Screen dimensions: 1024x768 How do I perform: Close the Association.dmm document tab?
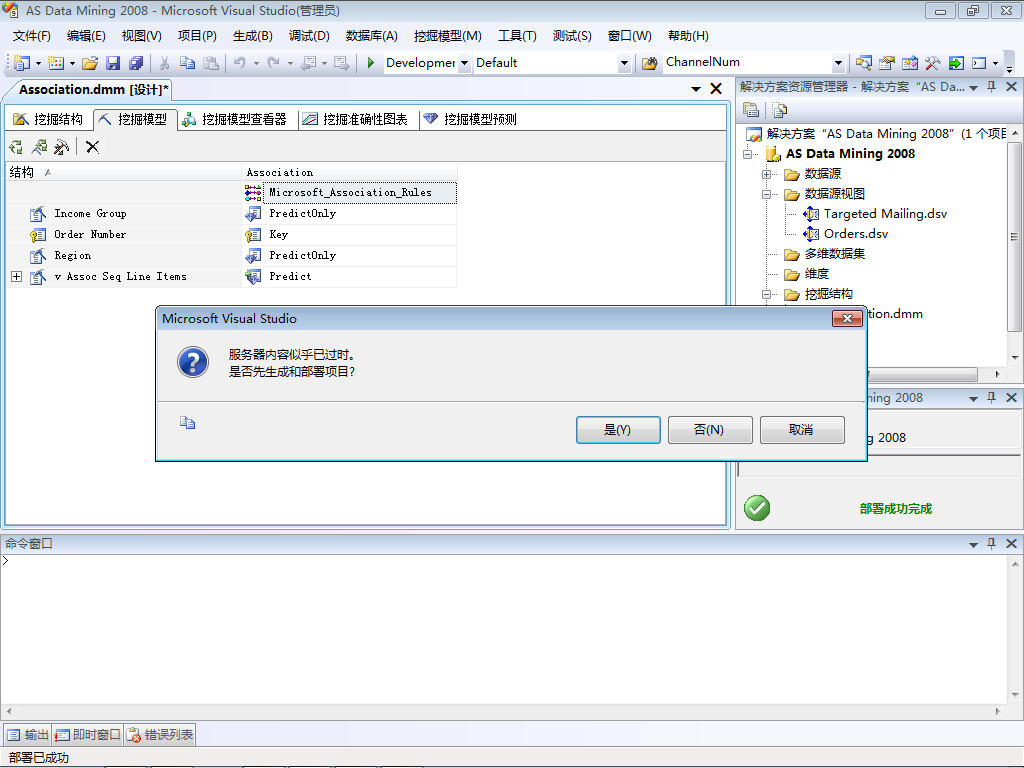[x=716, y=89]
